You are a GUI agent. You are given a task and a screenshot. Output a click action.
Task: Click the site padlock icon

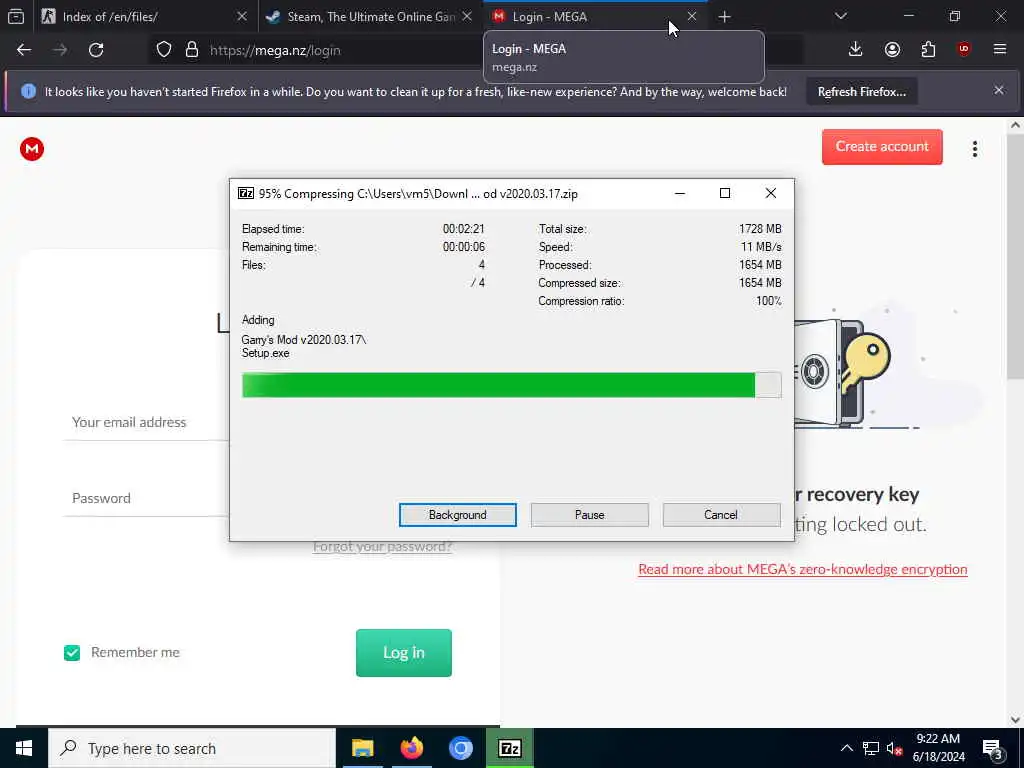click(x=191, y=50)
